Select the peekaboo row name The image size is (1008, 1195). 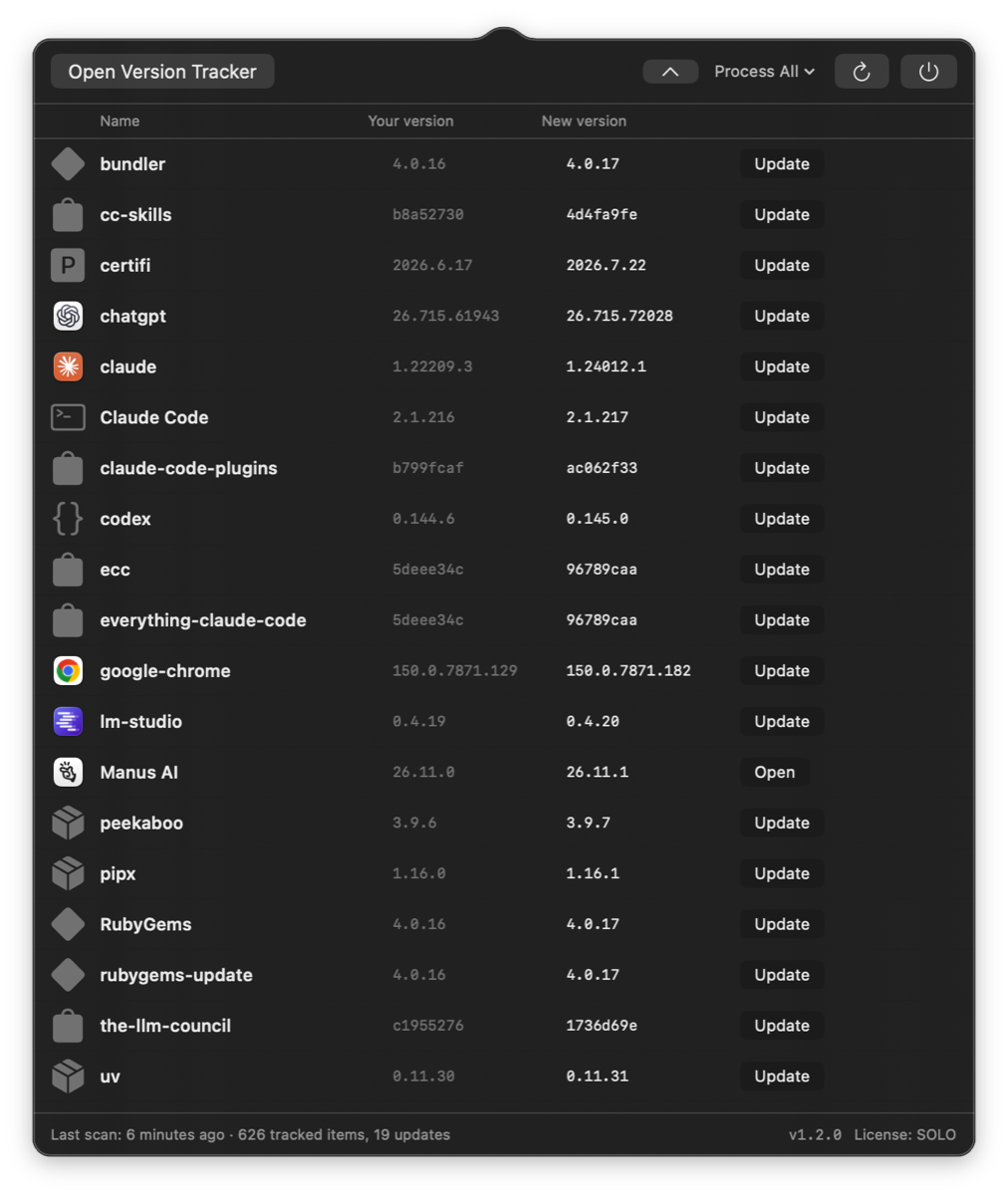click(x=141, y=823)
